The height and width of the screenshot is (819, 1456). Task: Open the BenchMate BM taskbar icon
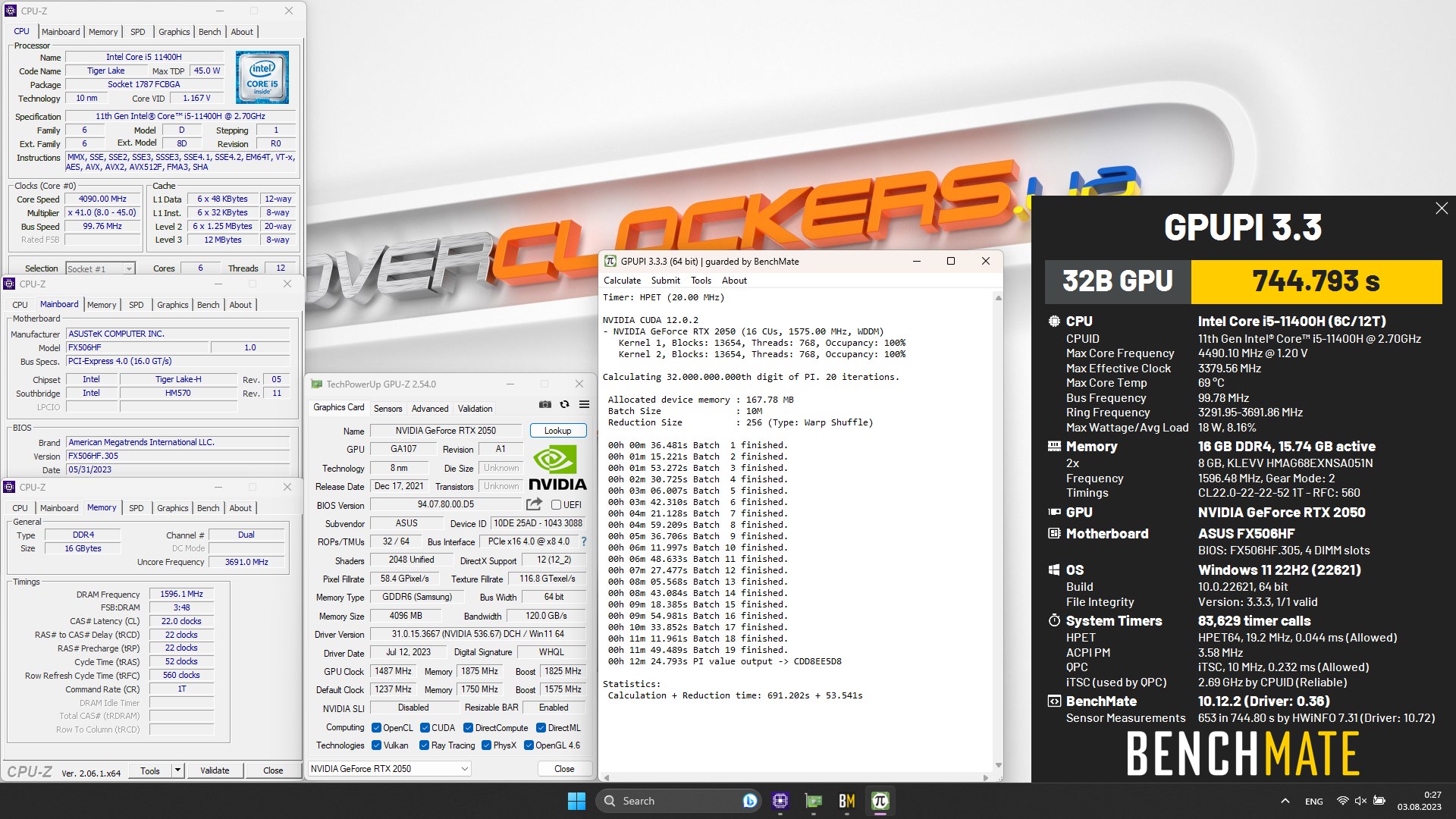click(x=847, y=801)
